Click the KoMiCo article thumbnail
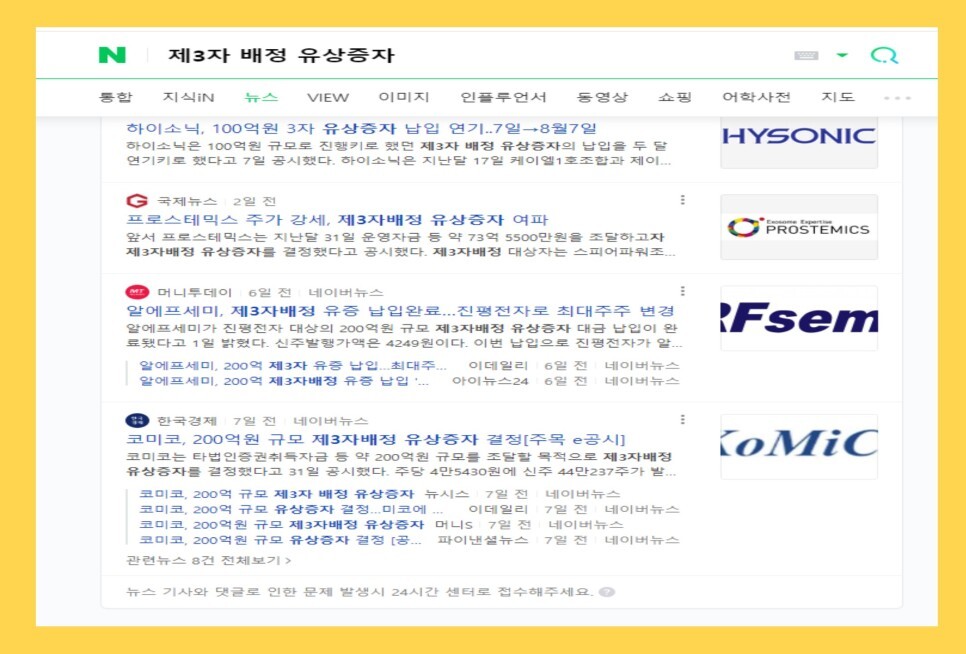This screenshot has width=966, height=654. coord(798,444)
